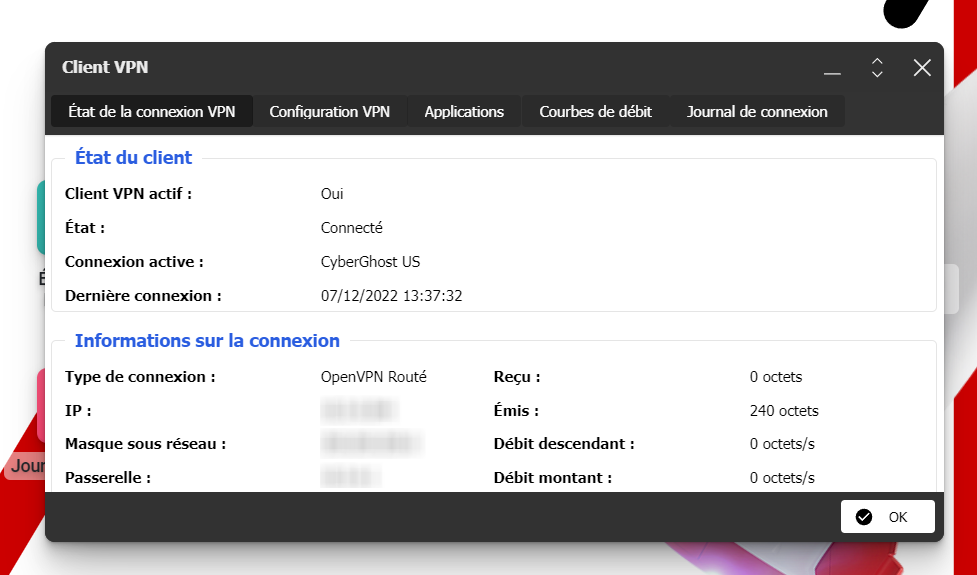Screen dimensions: 977x575
Task: Confirm with the OK button
Action: click(x=887, y=516)
